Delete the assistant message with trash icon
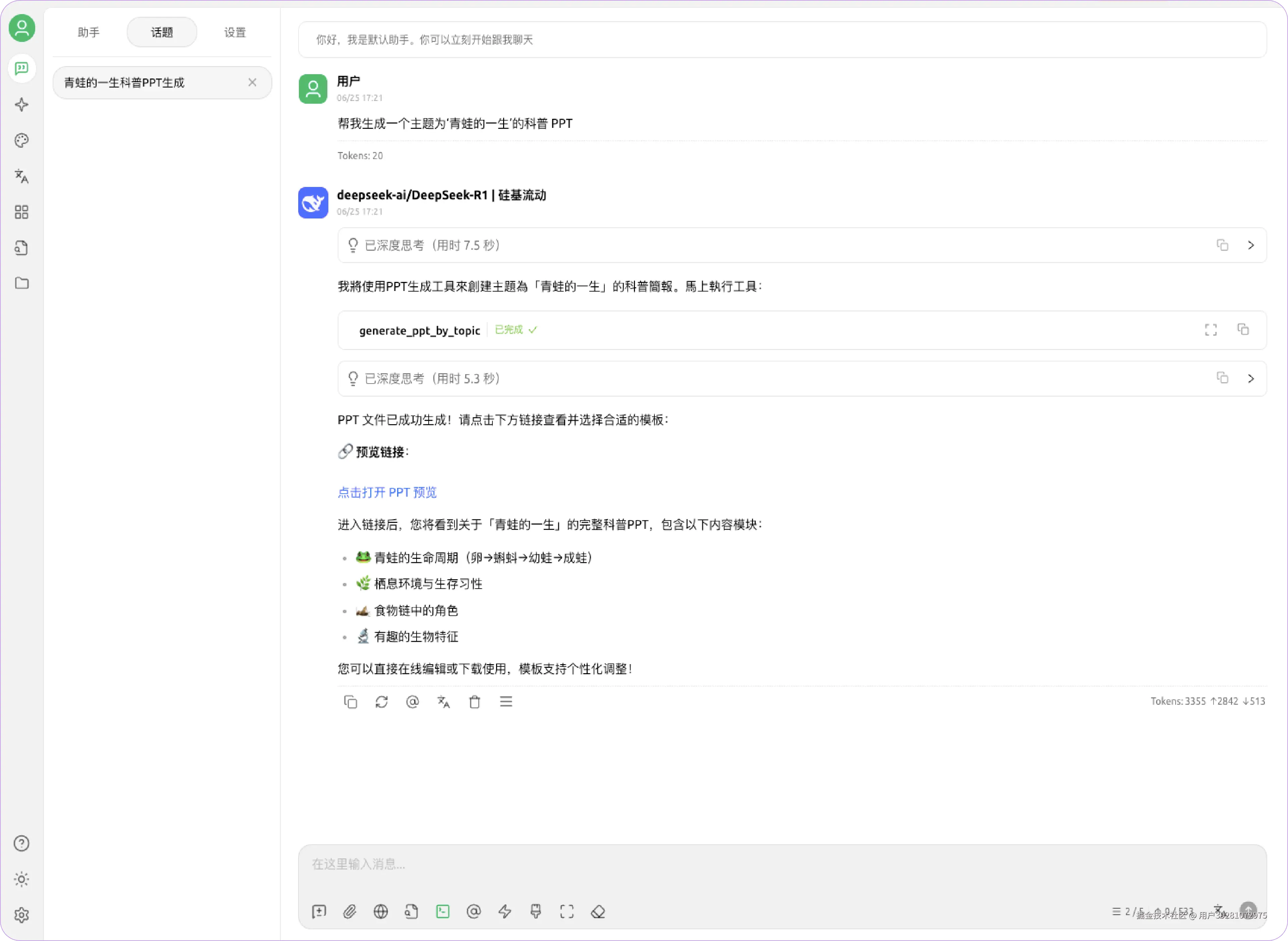The height and width of the screenshot is (941, 1288). click(474, 702)
